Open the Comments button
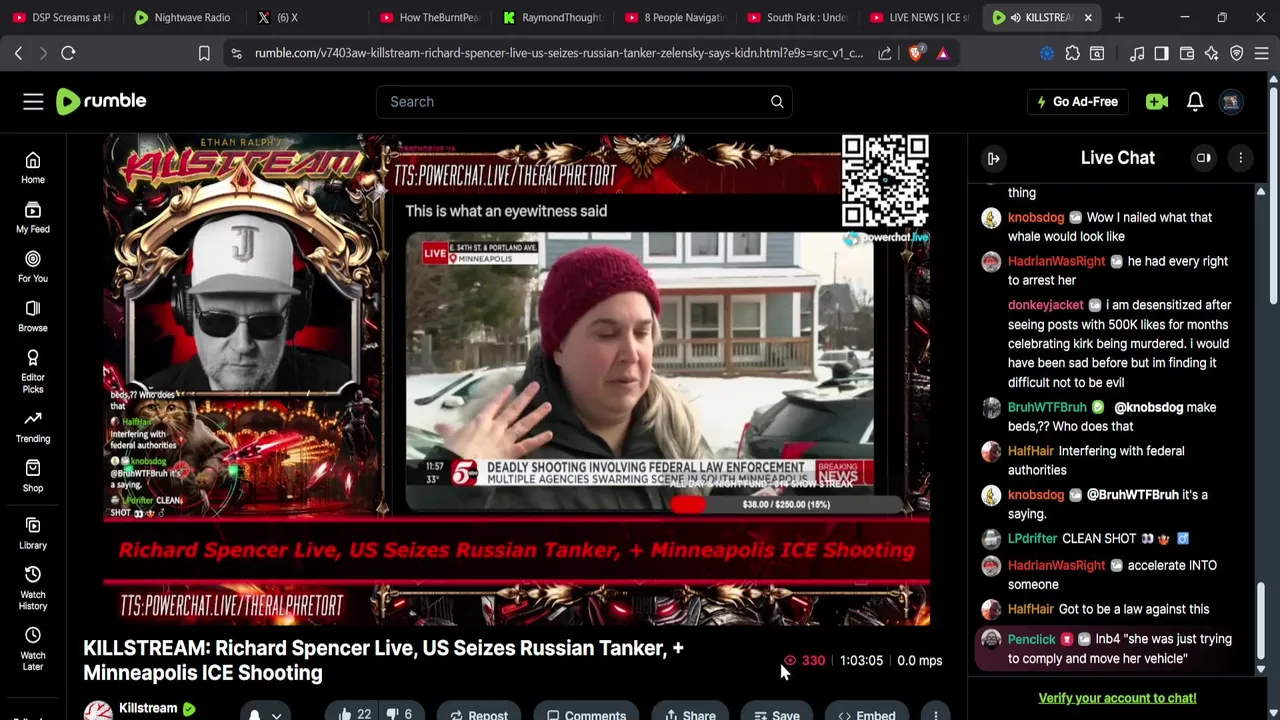The height and width of the screenshot is (720, 1280). (586, 714)
